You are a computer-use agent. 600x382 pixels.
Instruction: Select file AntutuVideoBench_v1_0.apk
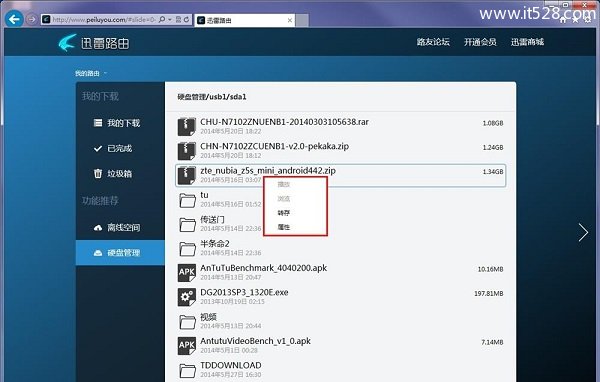coord(255,341)
